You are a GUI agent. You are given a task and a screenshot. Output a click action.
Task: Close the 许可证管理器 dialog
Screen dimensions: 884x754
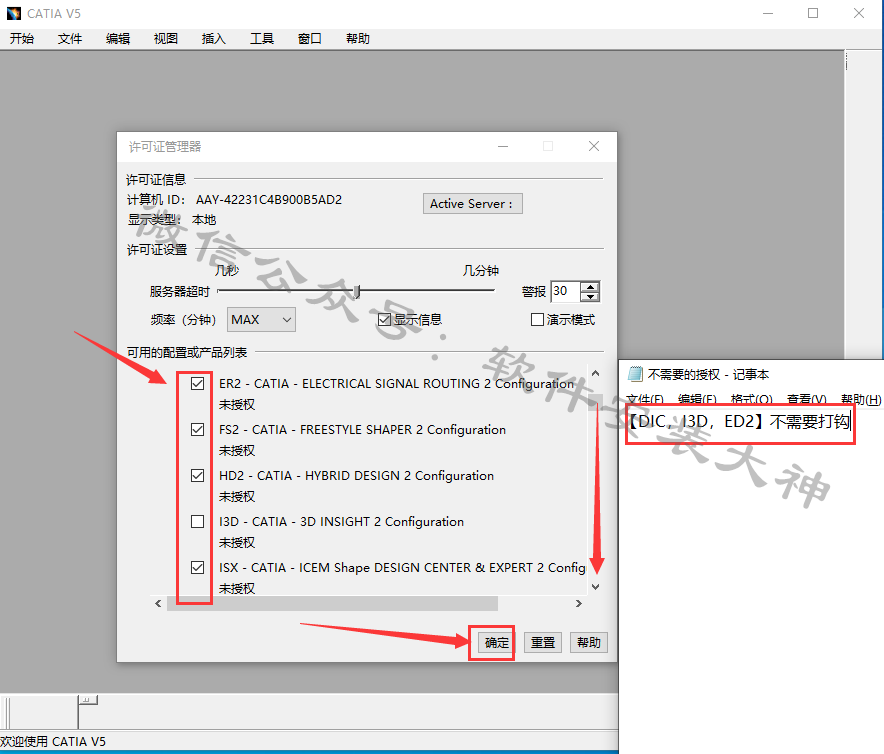(x=594, y=147)
